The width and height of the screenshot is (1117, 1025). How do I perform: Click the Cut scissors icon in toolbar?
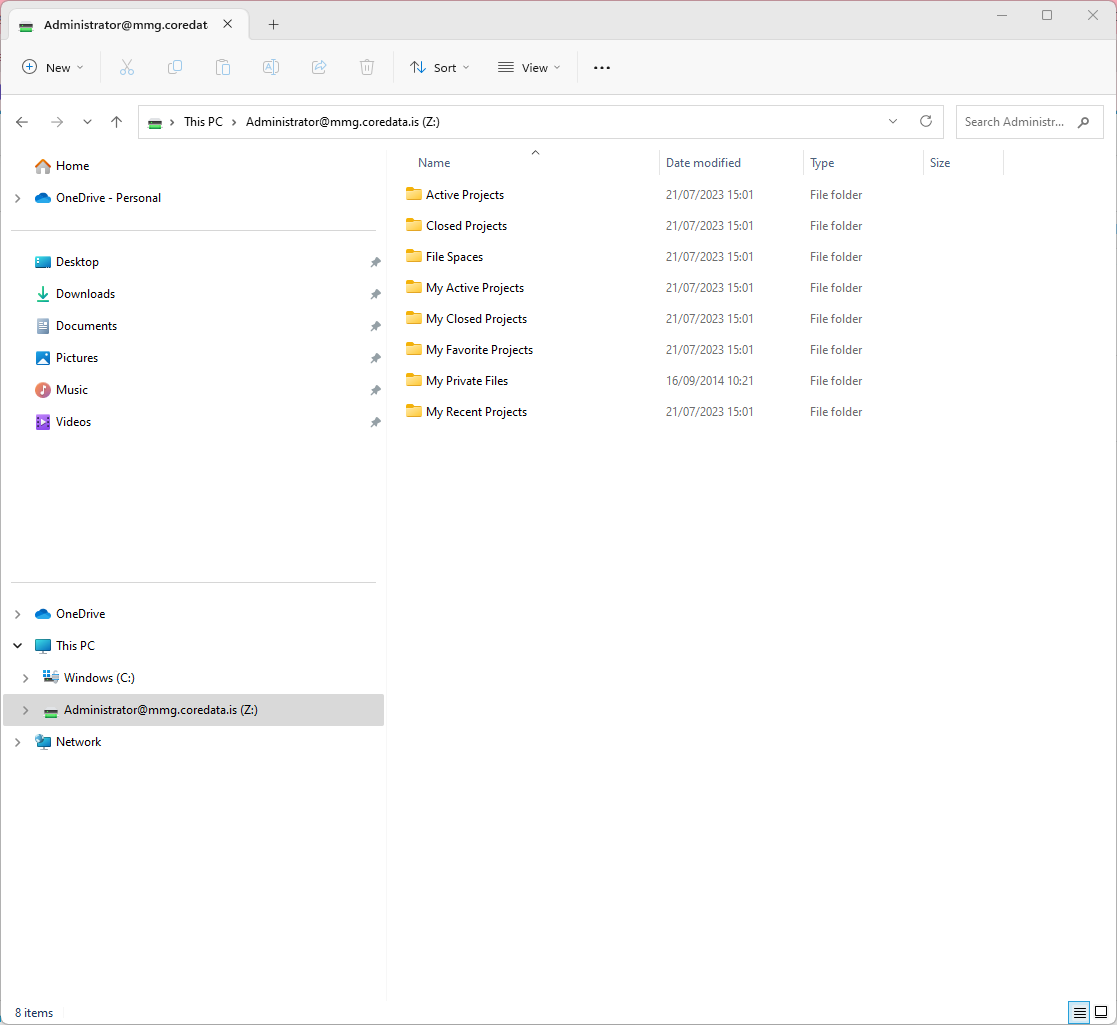127,67
